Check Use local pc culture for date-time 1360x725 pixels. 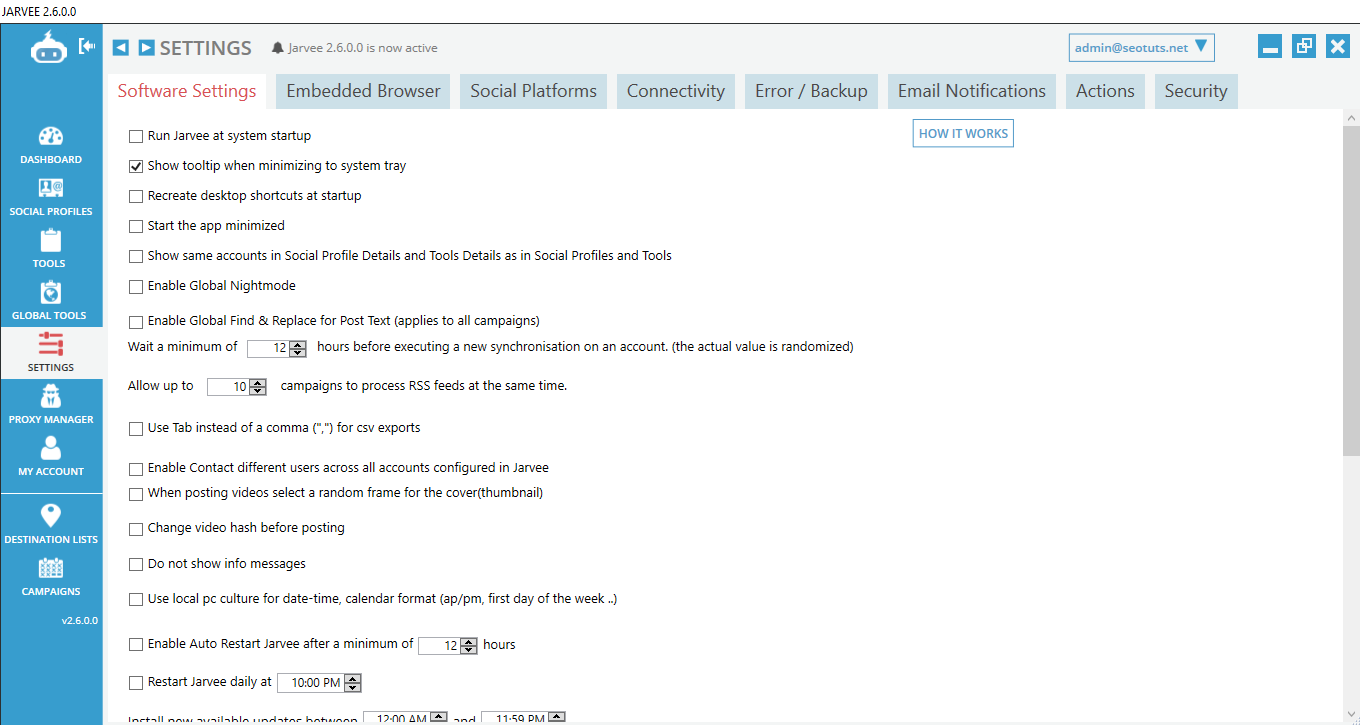click(136, 599)
